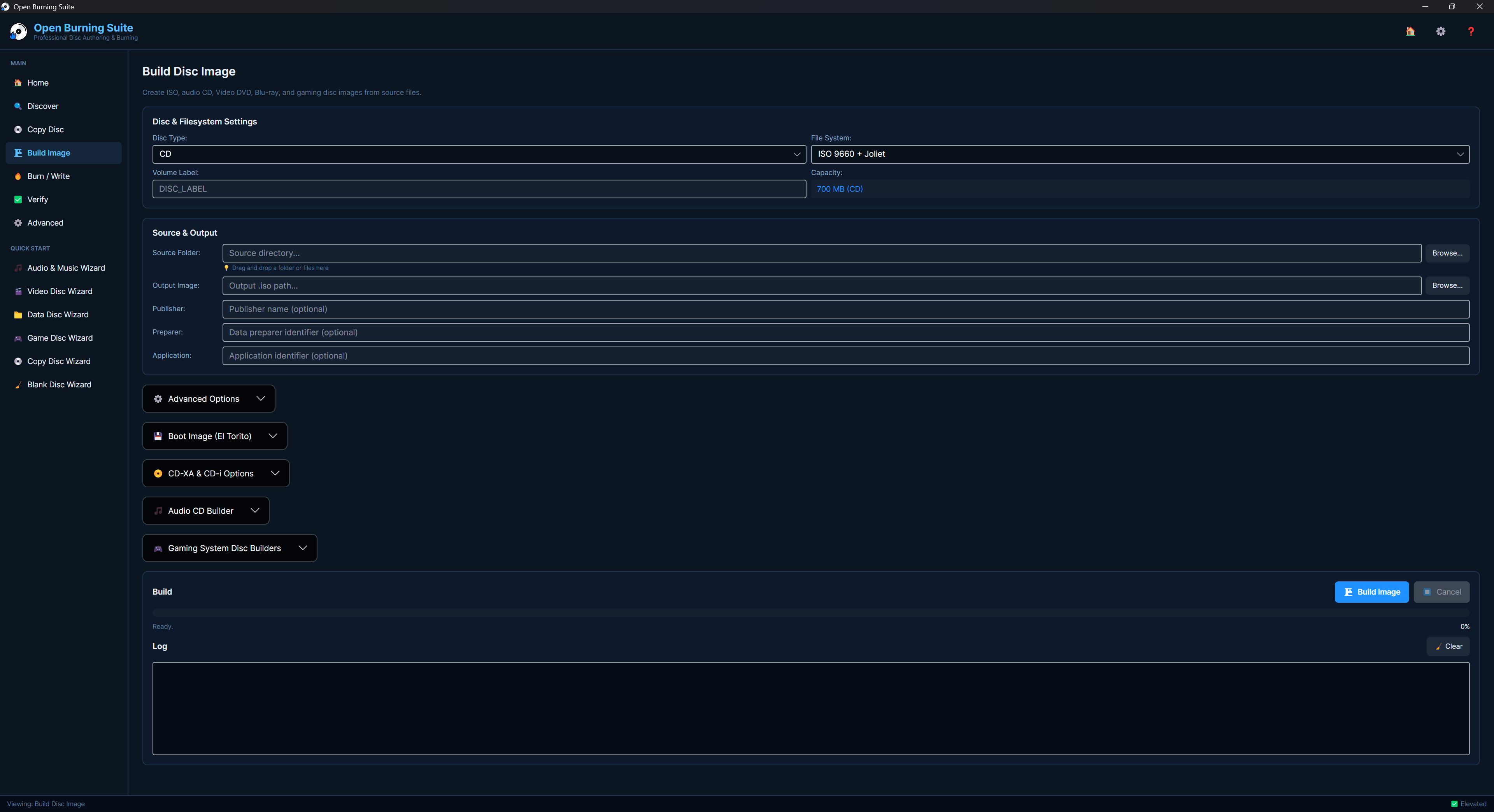Click the orange disc icon on CD-XA options
This screenshot has height=812, width=1494.
(x=158, y=474)
